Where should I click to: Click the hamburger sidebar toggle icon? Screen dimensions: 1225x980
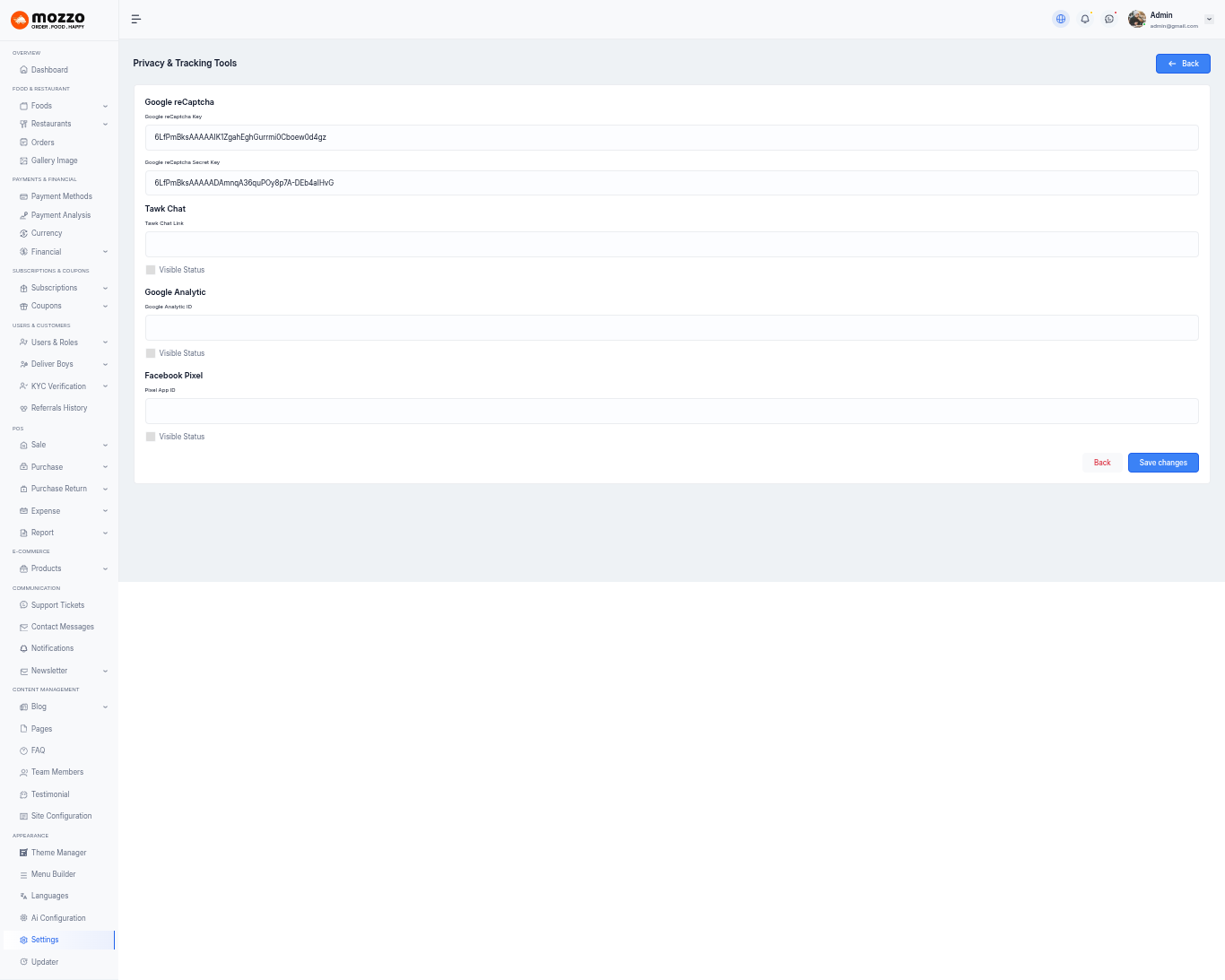136,19
